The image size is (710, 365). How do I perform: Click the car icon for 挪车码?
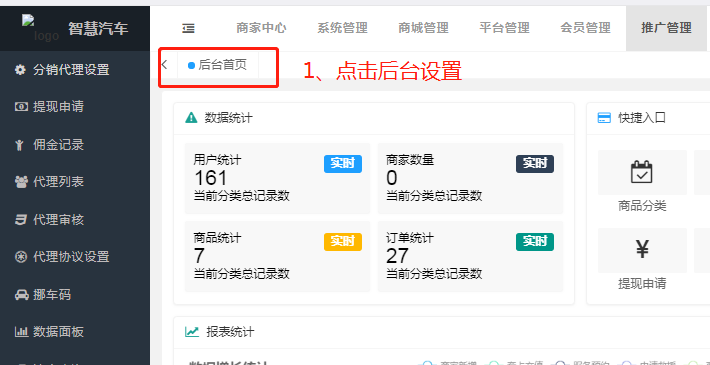coord(21,295)
